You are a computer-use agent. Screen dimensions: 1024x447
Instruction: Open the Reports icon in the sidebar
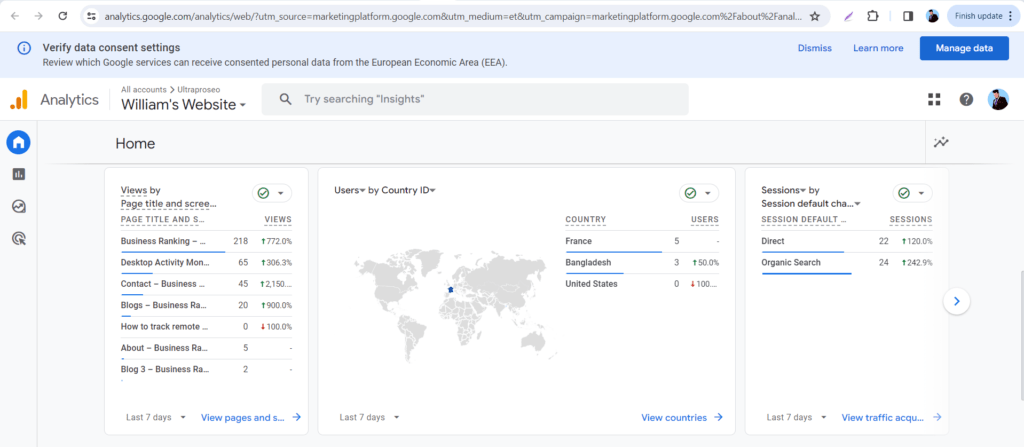tap(18, 174)
